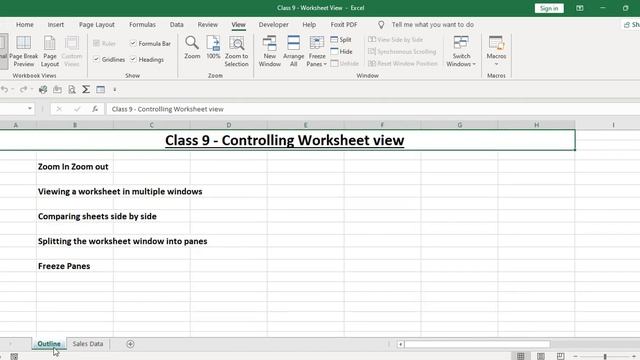Click the Ribbon Display Options icon
640x360 pixels.
coord(580,8)
